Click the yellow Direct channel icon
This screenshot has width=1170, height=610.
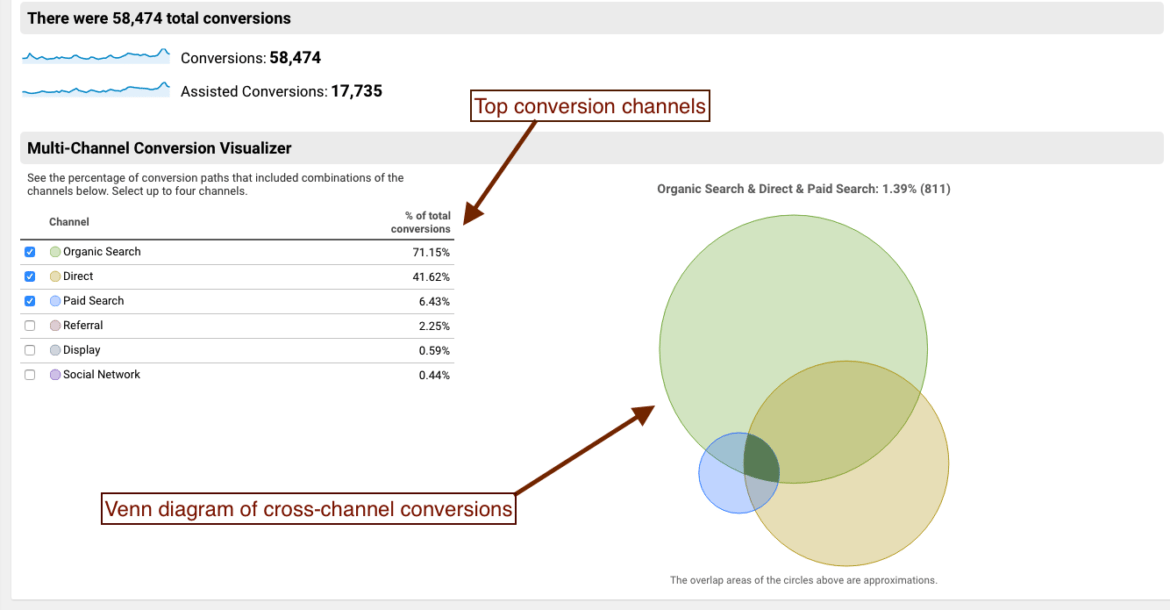click(55, 276)
